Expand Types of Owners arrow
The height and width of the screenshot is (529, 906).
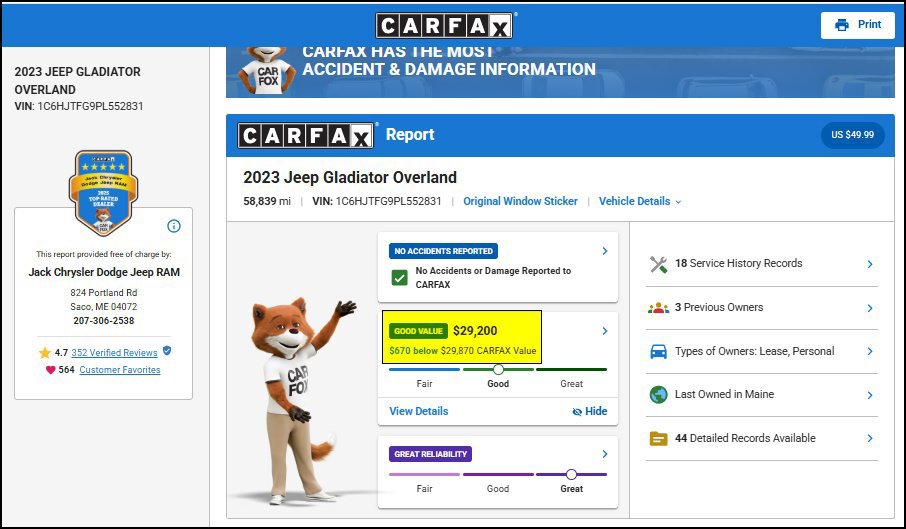tap(870, 351)
